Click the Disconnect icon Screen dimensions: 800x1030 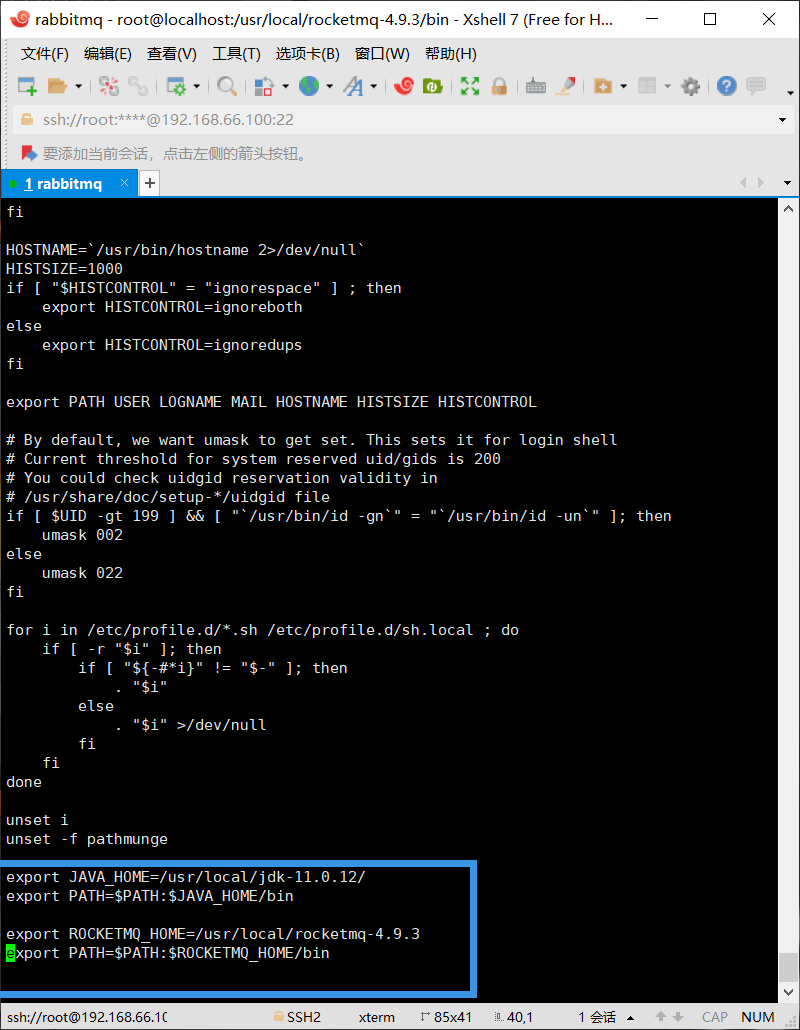click(109, 86)
